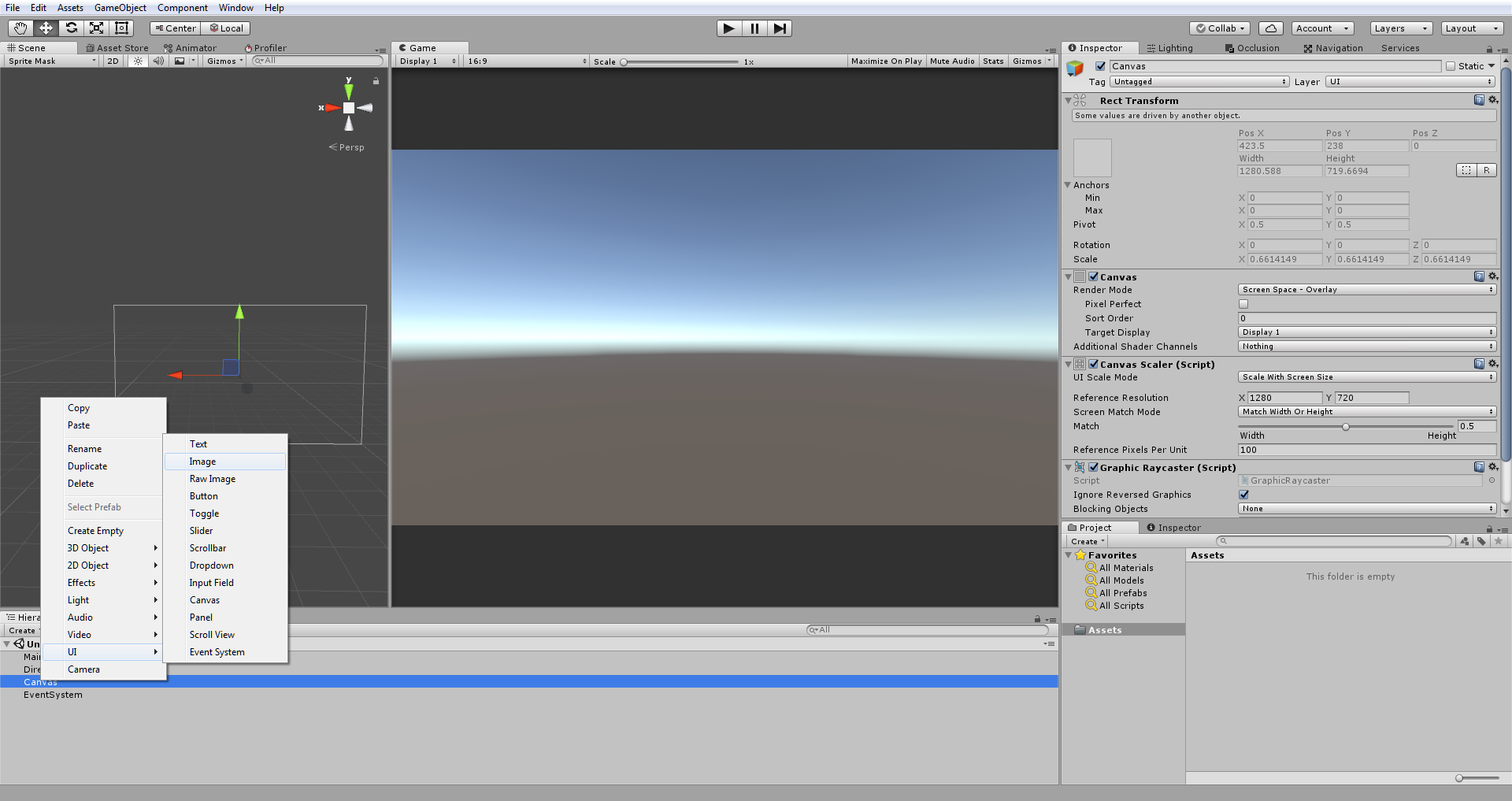Toggle the Static checkbox

(x=1451, y=66)
